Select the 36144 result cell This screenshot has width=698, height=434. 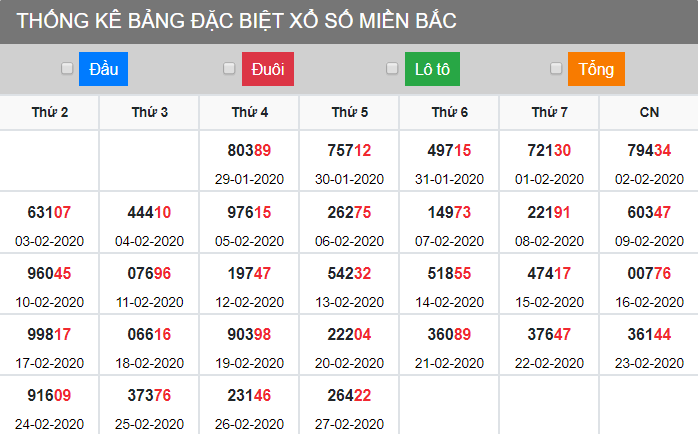click(649, 335)
